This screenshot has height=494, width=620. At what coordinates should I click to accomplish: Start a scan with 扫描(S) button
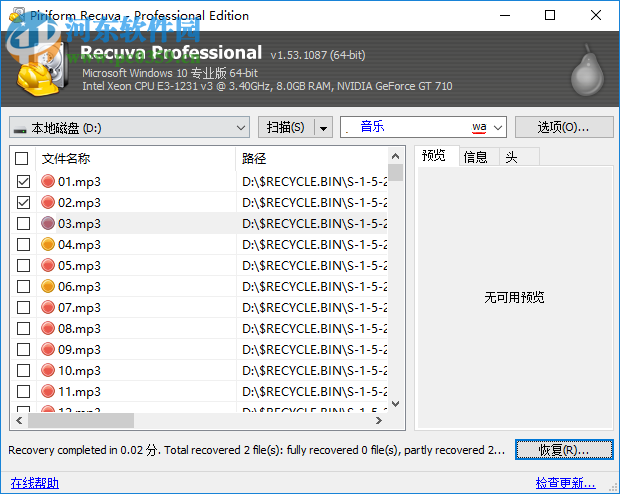pos(286,127)
